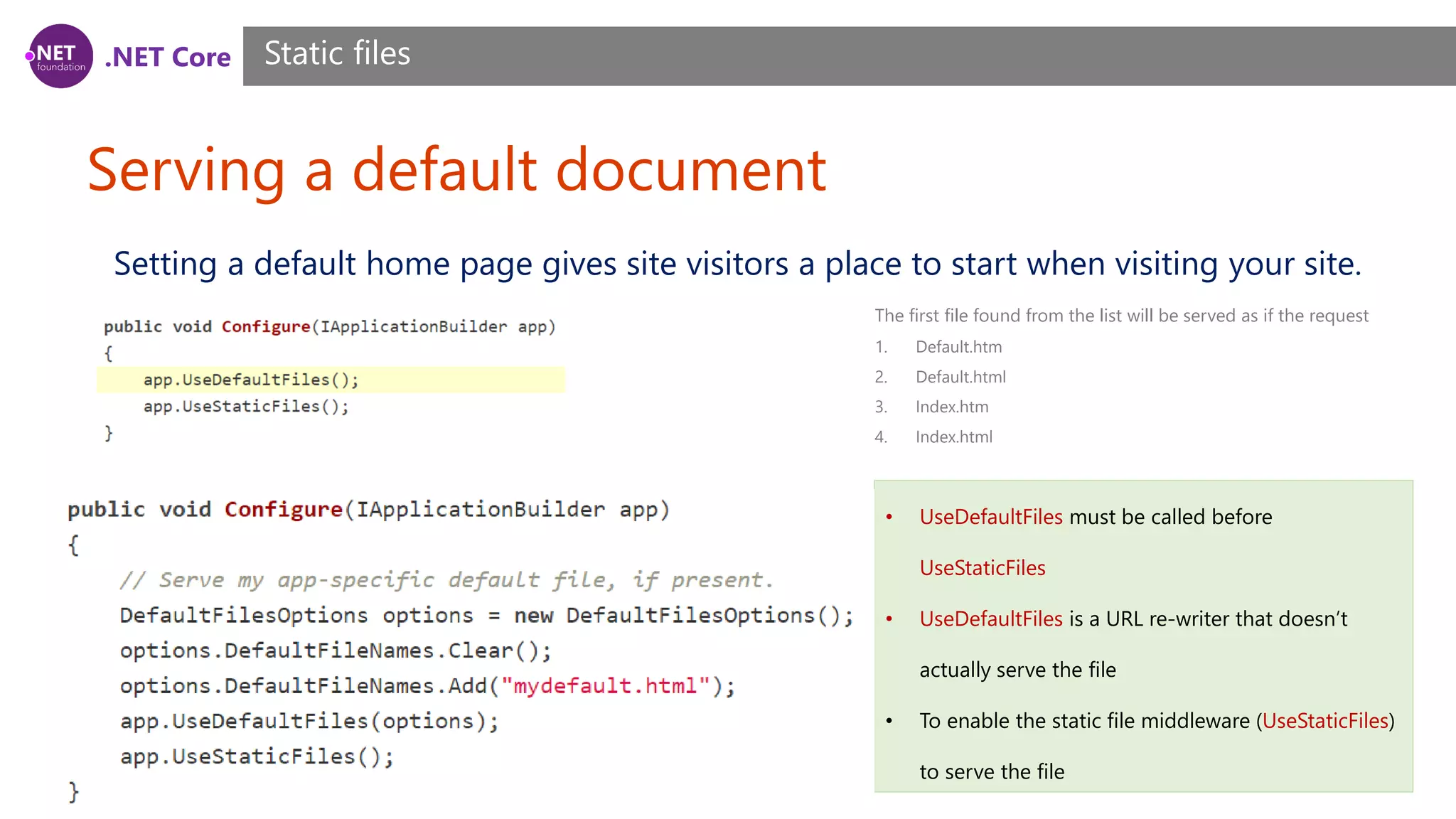This screenshot has width=1456, height=819.
Task: Click the .NET foundation purple logo
Action: click(x=60, y=56)
